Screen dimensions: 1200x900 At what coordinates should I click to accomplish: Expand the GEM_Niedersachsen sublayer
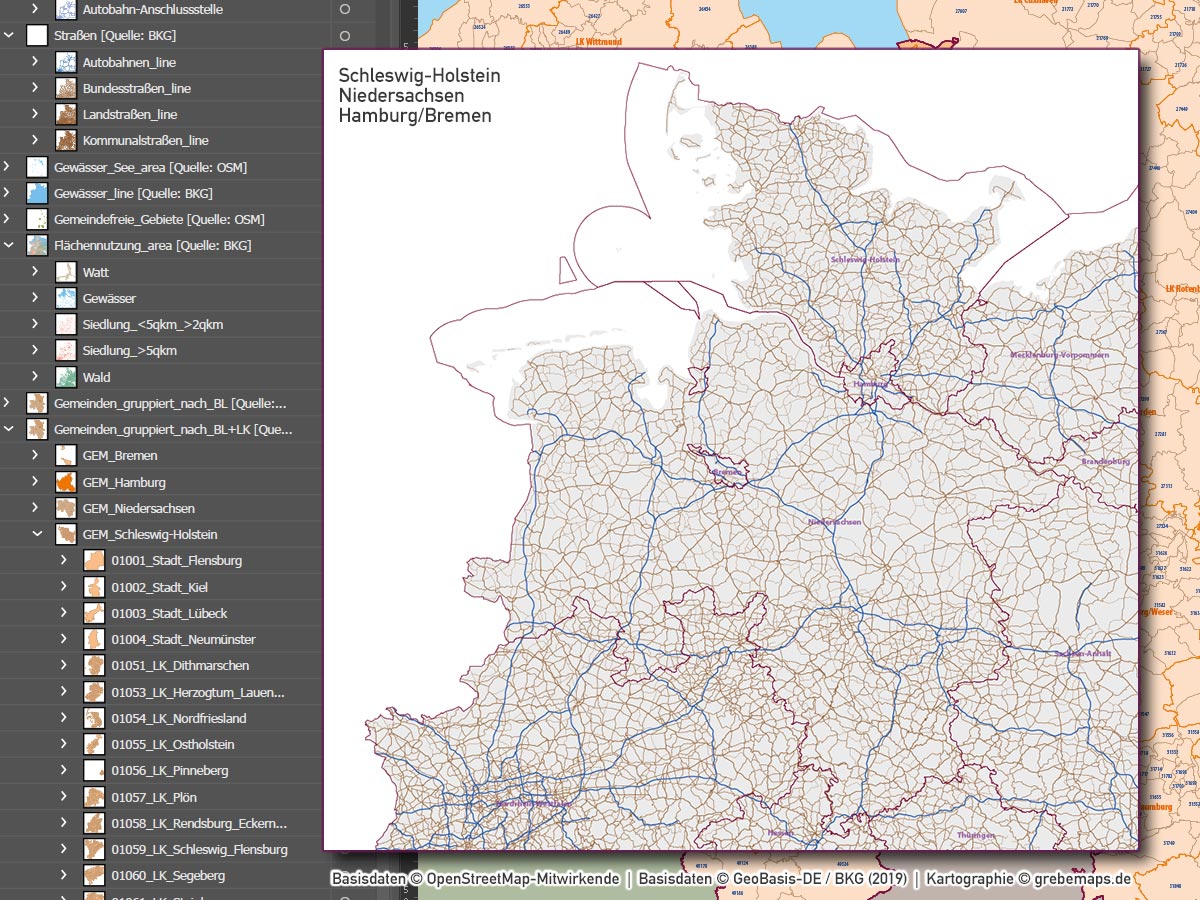[37, 509]
